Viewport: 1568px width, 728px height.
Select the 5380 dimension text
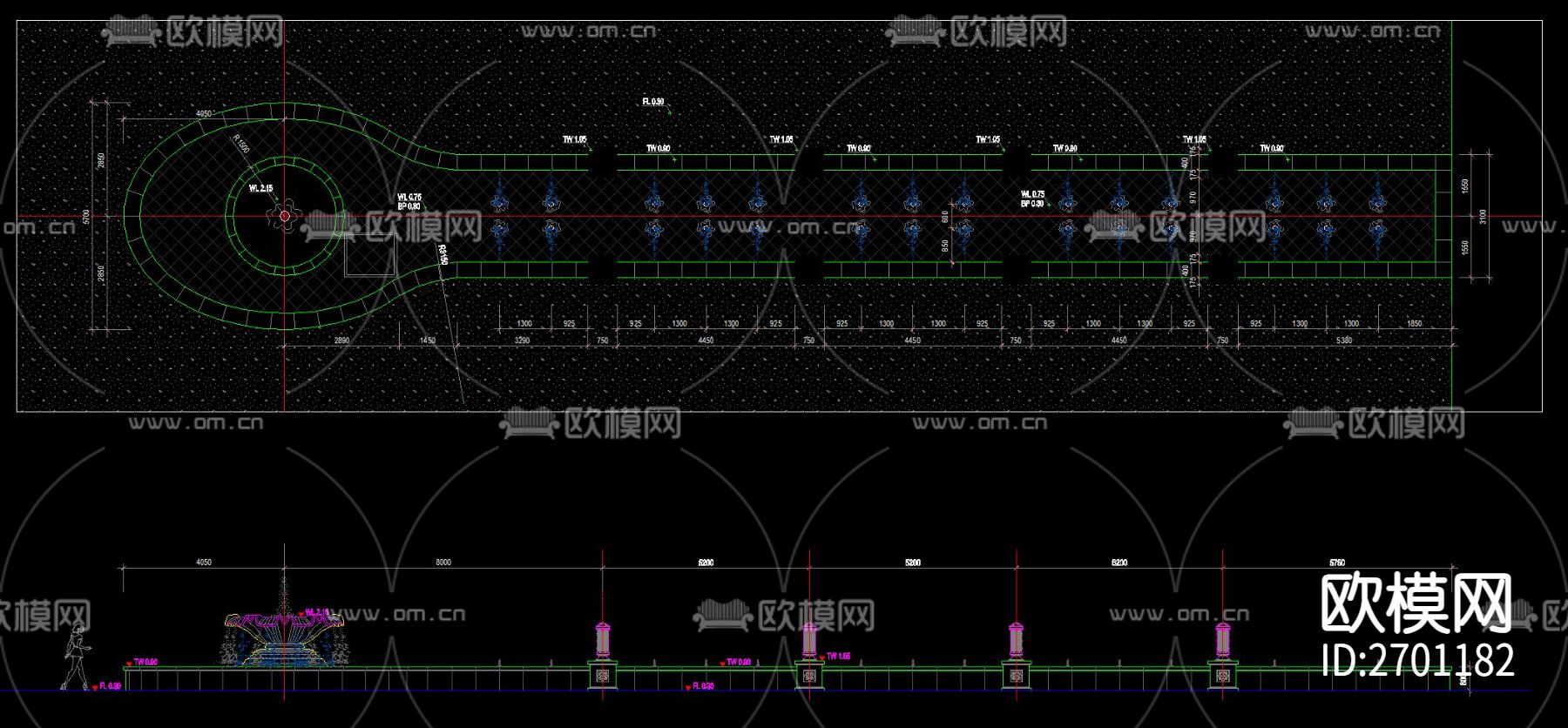(1344, 340)
